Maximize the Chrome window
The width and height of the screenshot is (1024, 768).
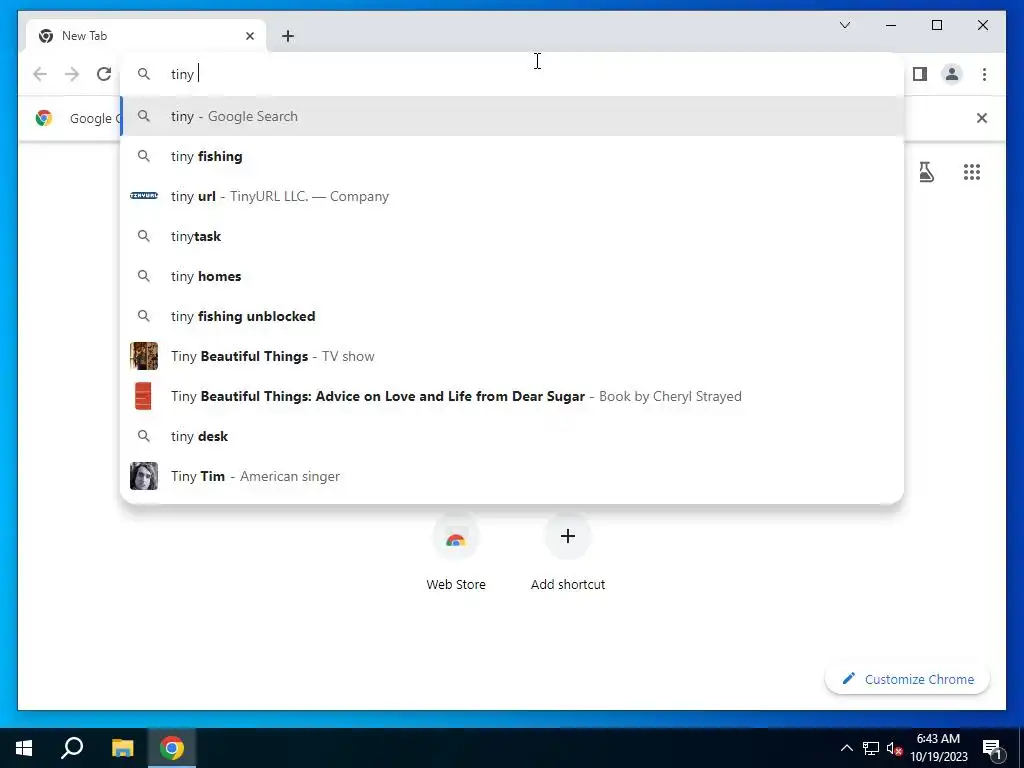936,25
